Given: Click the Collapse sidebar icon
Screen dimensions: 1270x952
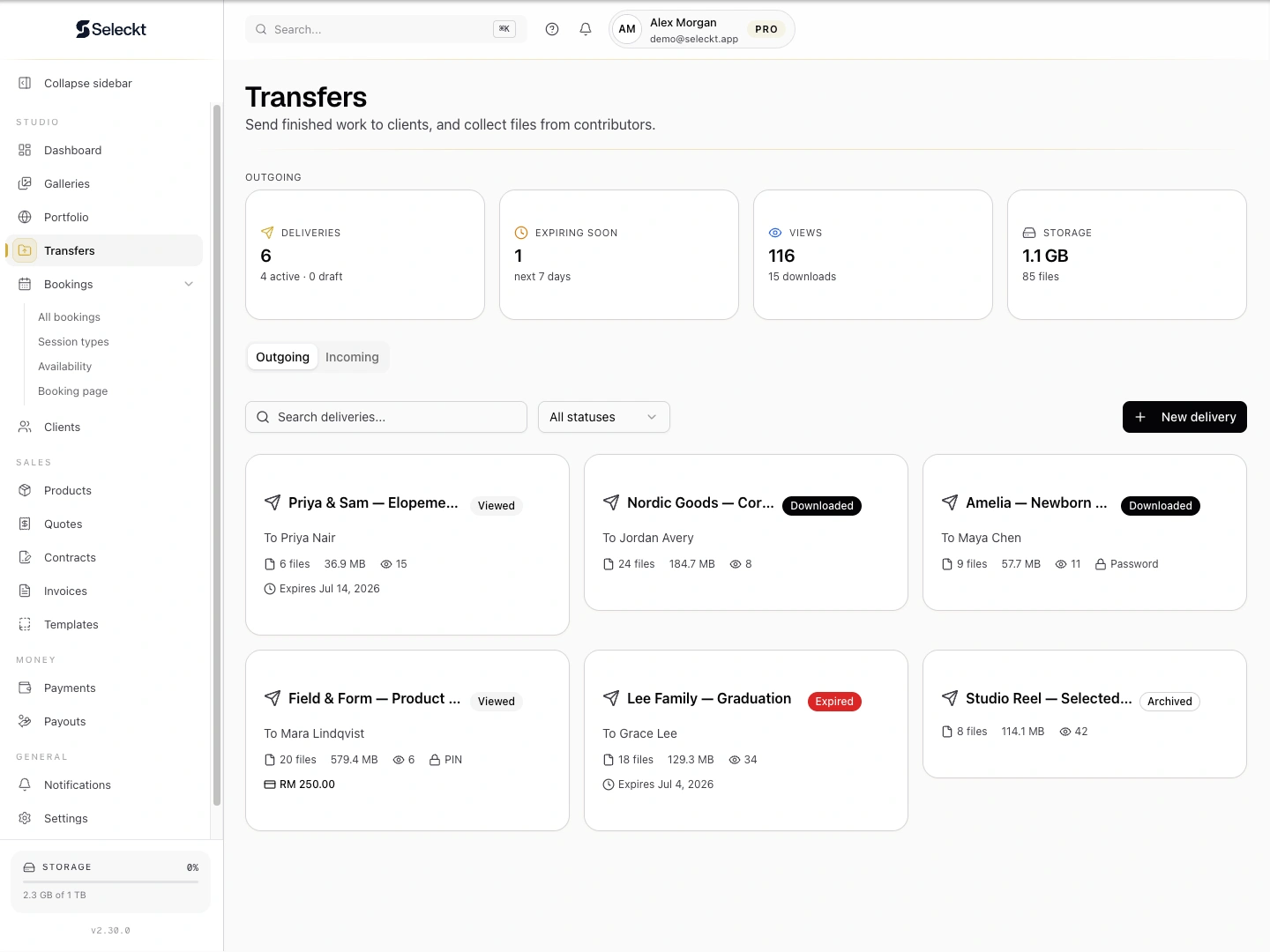Looking at the screenshot, I should pos(25,83).
